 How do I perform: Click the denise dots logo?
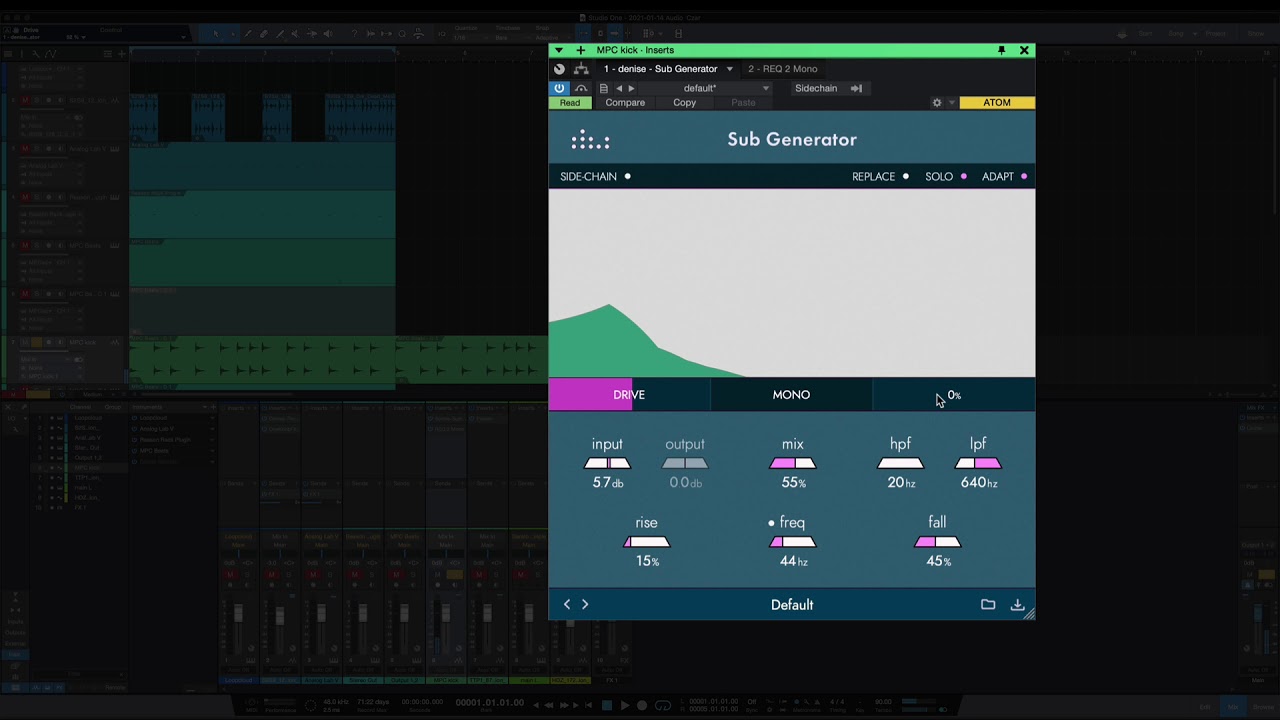590,141
